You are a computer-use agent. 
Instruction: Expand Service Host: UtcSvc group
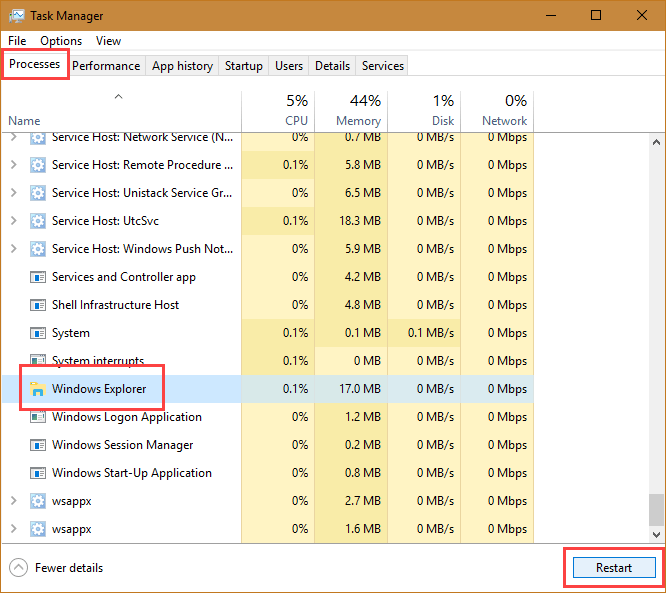(x=14, y=221)
